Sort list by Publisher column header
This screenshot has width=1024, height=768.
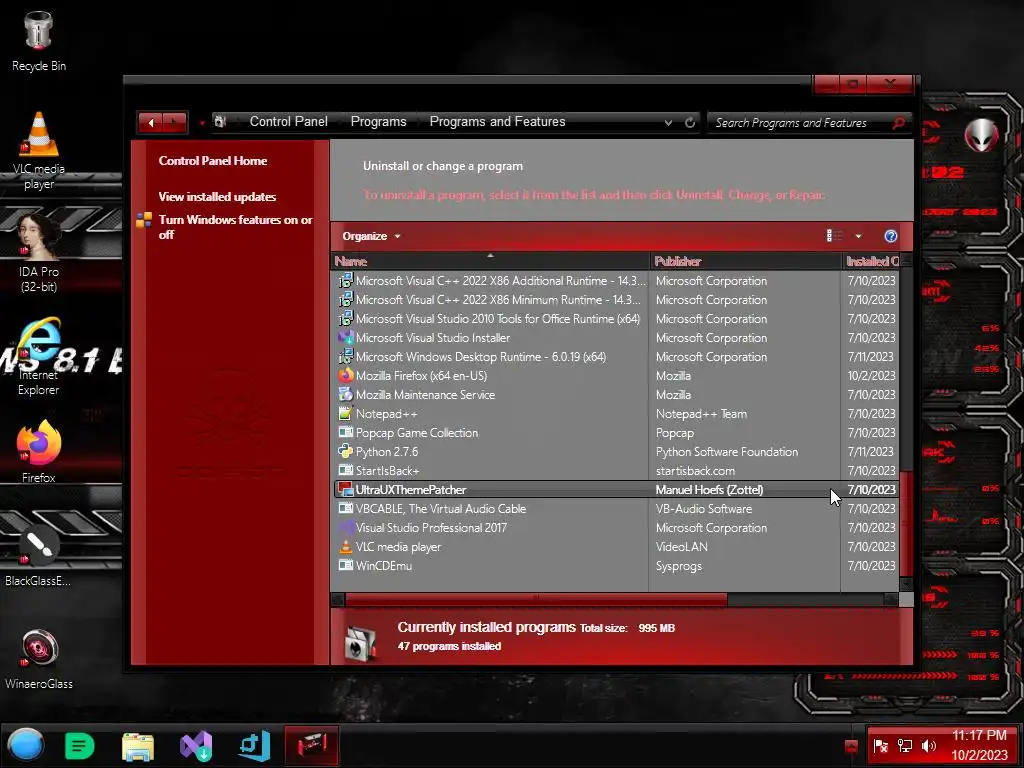click(x=746, y=261)
